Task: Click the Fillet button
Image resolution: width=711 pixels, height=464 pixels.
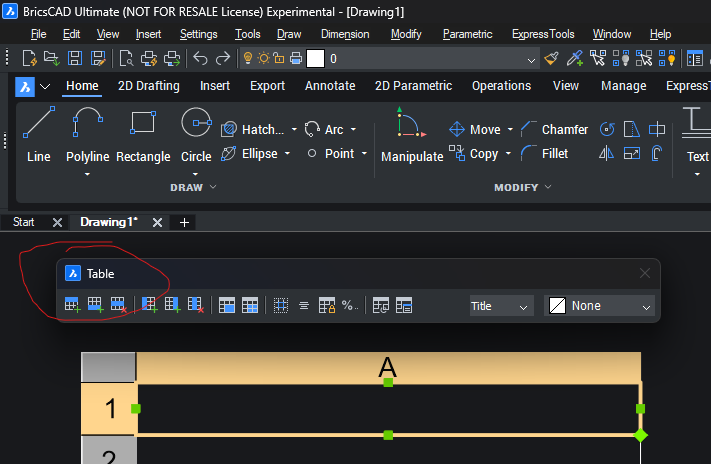Action: coord(545,154)
